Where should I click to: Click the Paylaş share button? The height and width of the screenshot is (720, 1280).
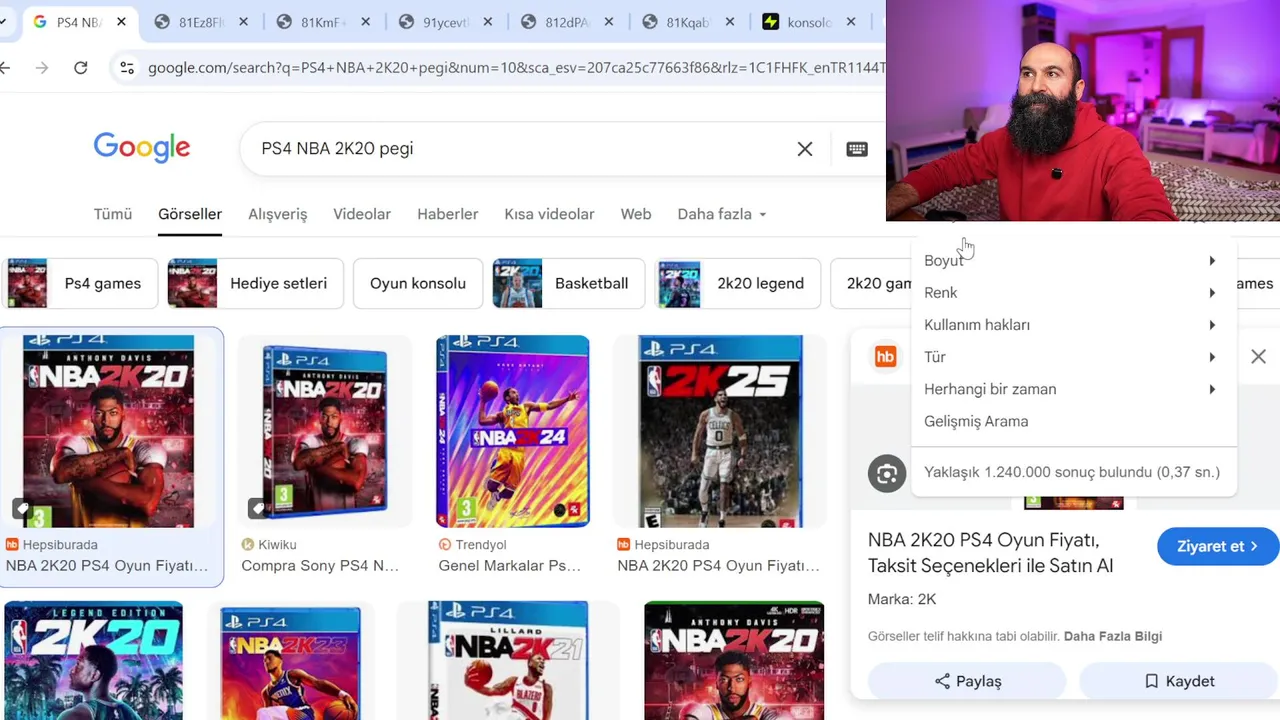click(x=967, y=681)
